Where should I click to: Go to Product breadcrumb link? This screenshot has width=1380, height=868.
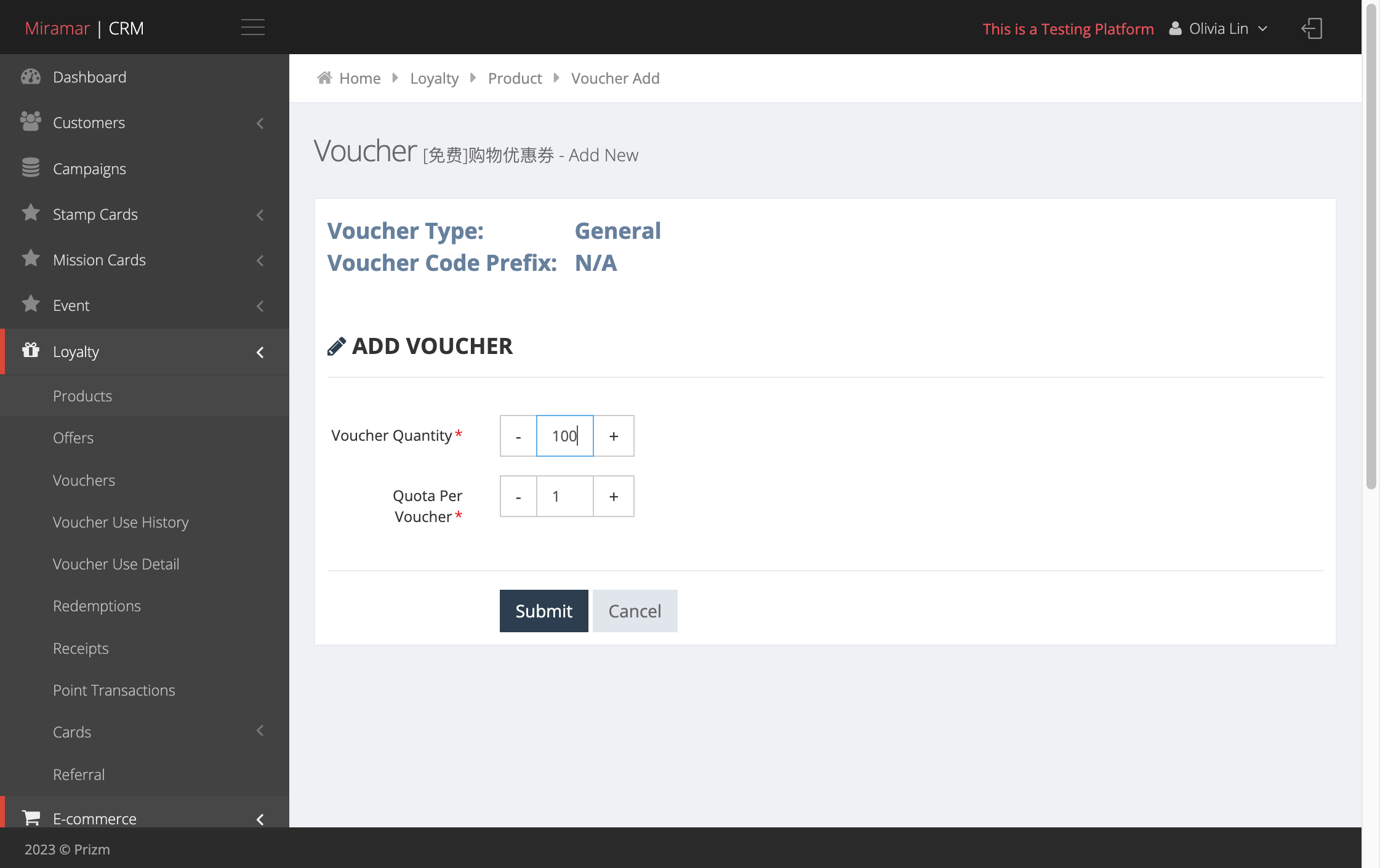[515, 78]
